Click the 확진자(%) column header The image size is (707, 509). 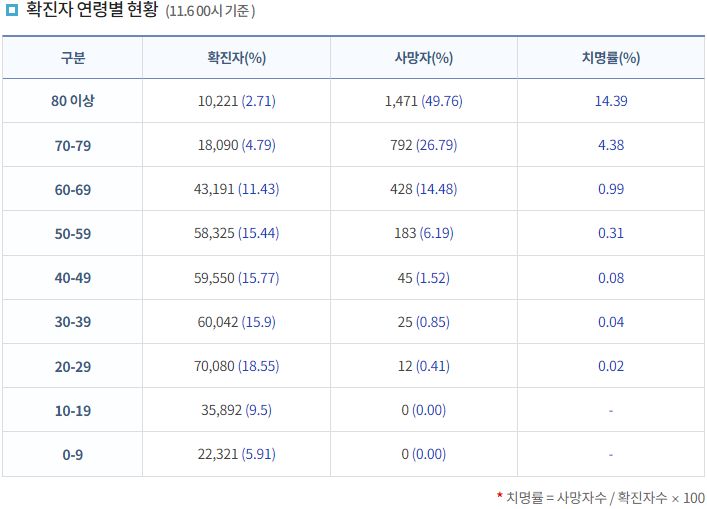[236, 58]
